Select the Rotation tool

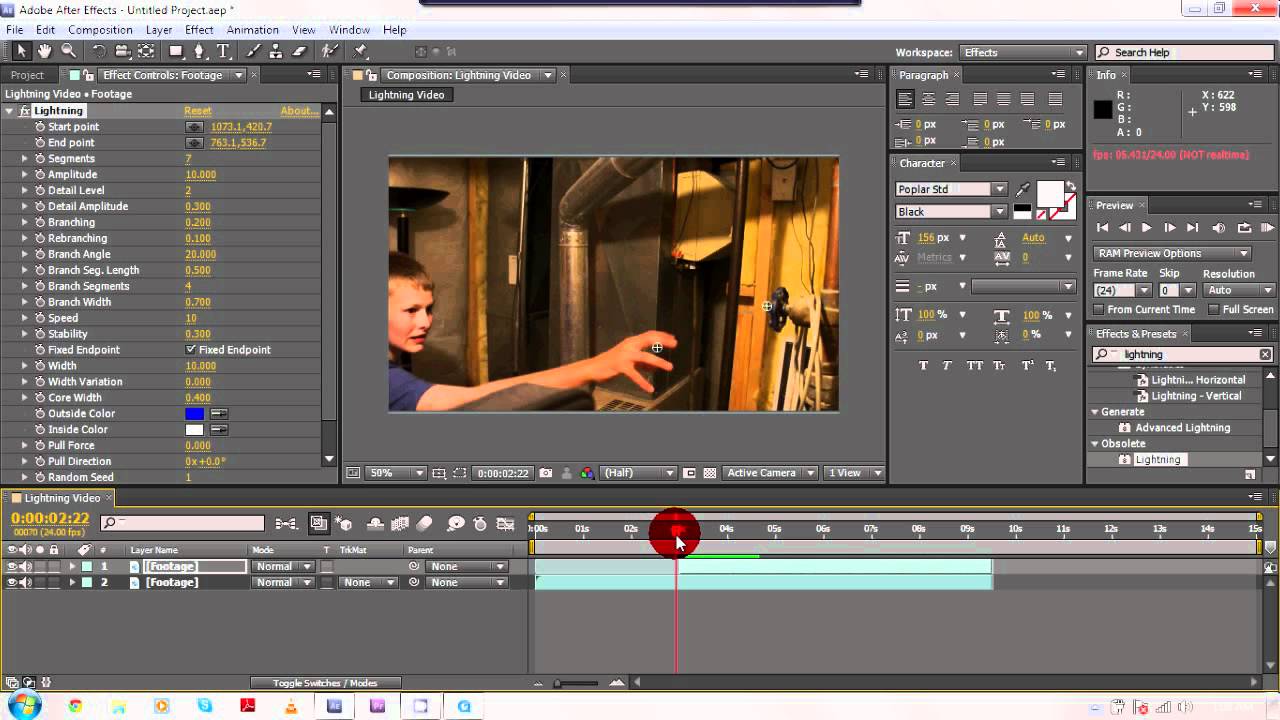(99, 51)
